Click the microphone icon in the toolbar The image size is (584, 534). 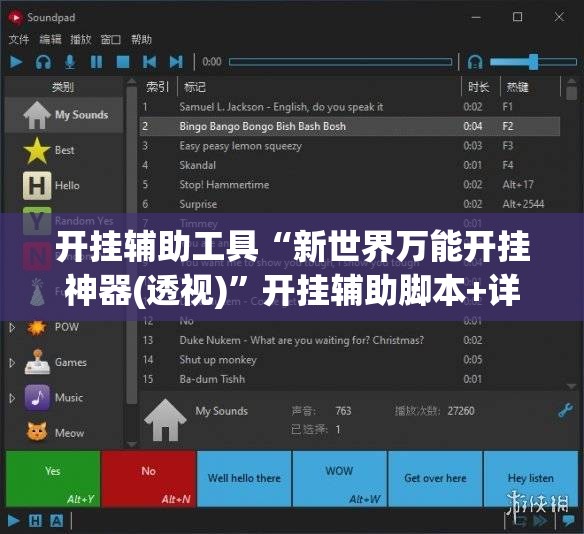(x=70, y=62)
